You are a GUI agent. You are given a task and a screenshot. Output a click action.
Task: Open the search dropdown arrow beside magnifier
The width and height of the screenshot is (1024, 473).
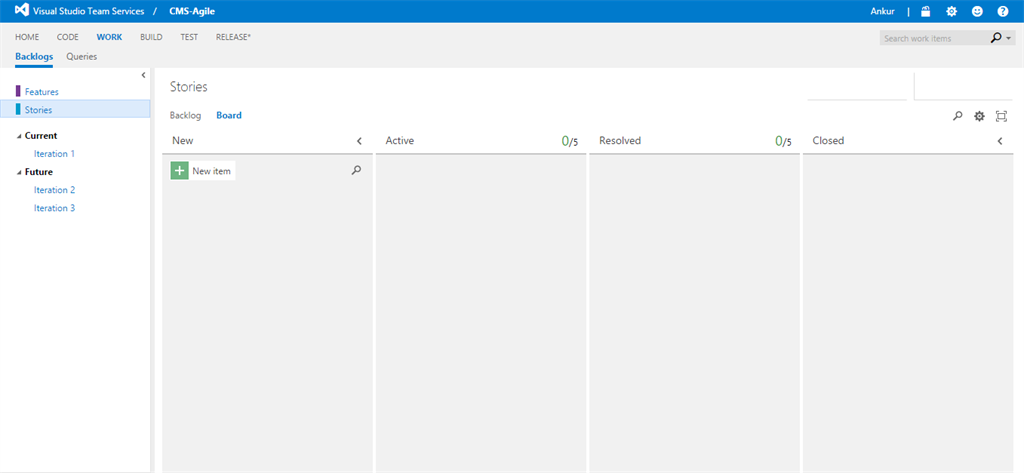[x=1009, y=39]
